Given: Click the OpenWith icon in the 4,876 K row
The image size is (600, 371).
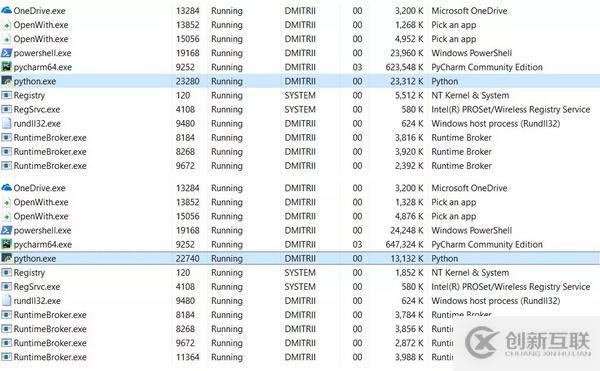Looking at the screenshot, I should [7, 217].
